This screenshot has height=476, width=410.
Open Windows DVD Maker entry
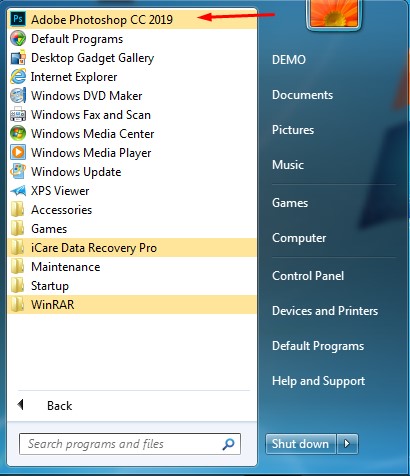click(x=132, y=96)
